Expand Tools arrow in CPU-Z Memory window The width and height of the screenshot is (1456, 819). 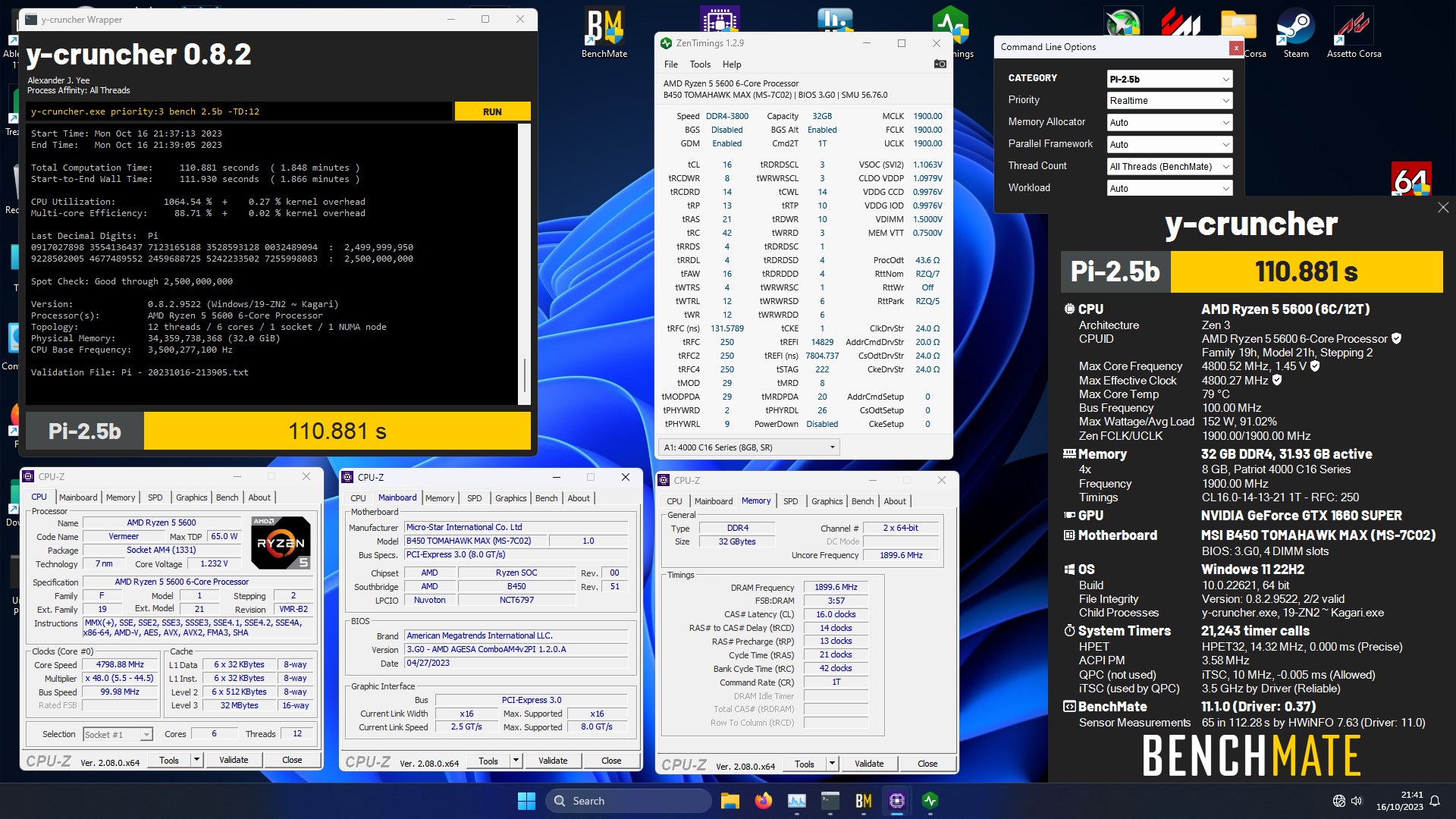pyautogui.click(x=832, y=764)
